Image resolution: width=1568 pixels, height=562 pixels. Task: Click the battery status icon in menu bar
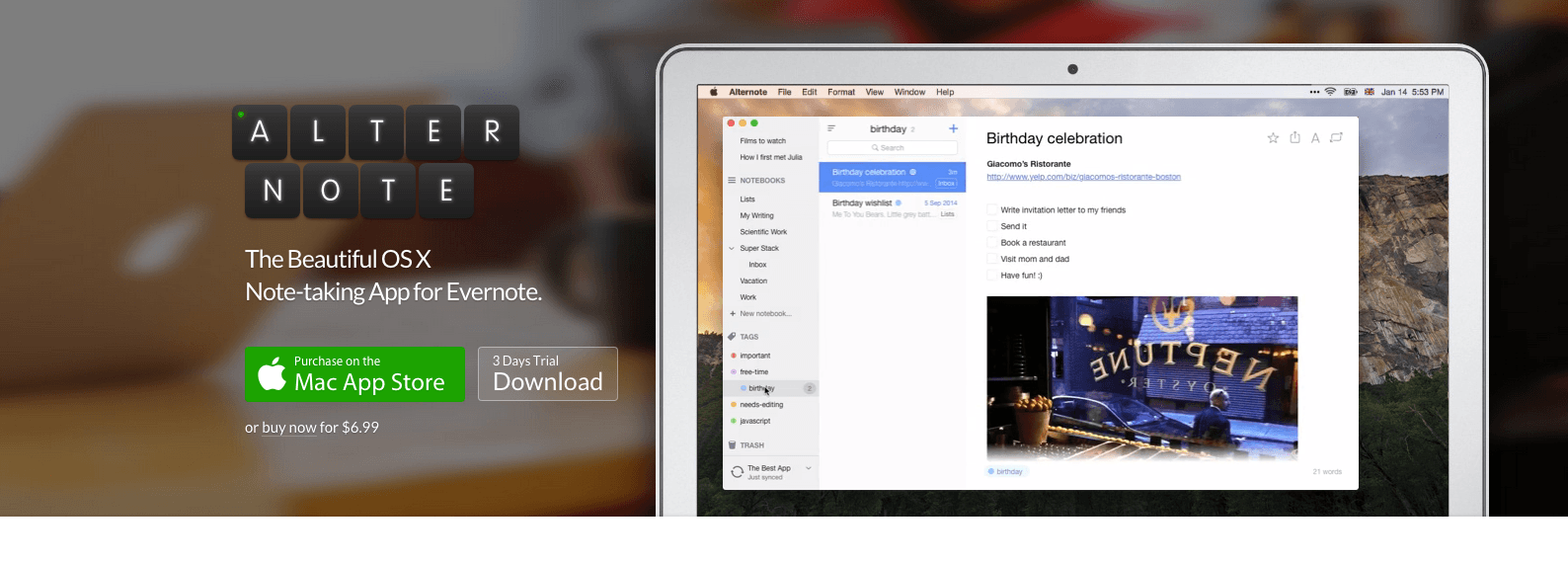click(1350, 92)
